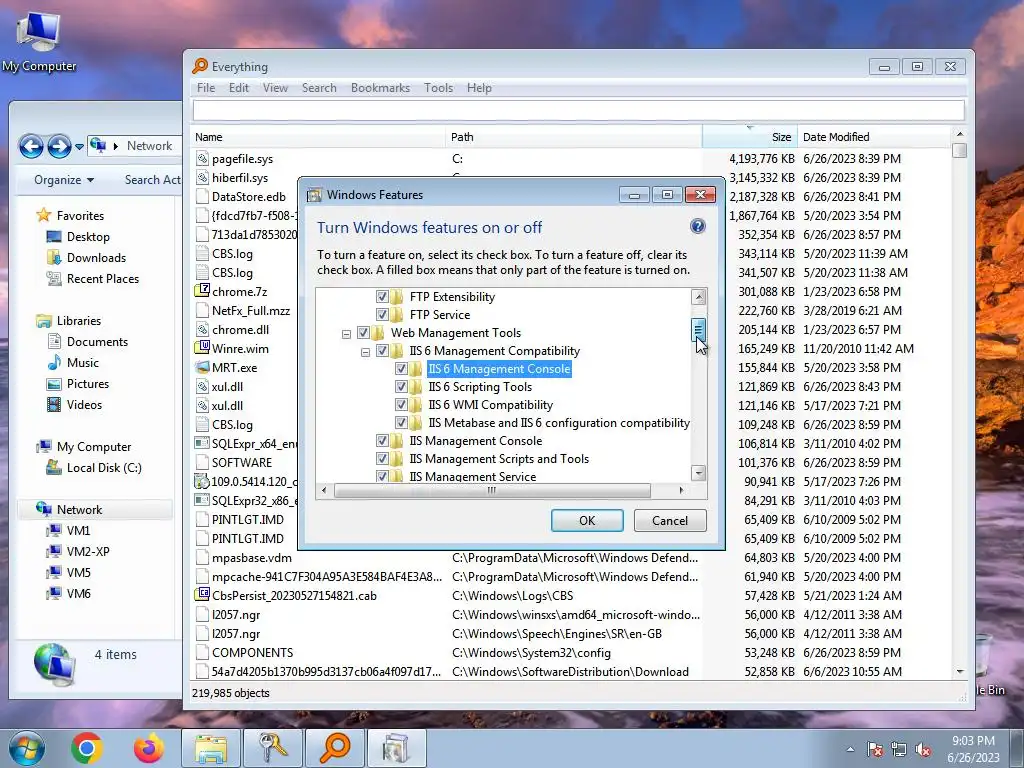The width and height of the screenshot is (1024, 768).
Task: Open File menu in Everything
Action: coord(206,88)
